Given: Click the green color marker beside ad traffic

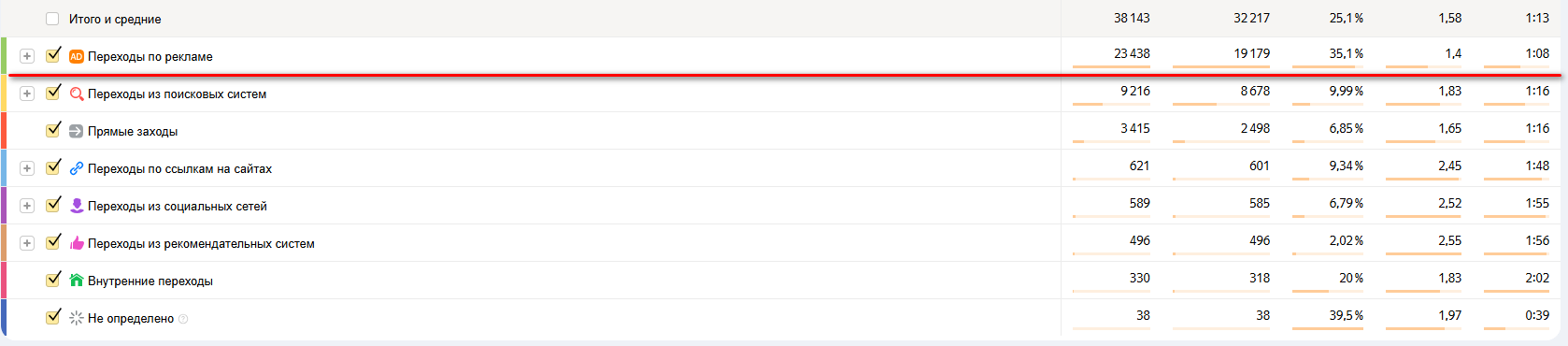Looking at the screenshot, I should [4, 56].
